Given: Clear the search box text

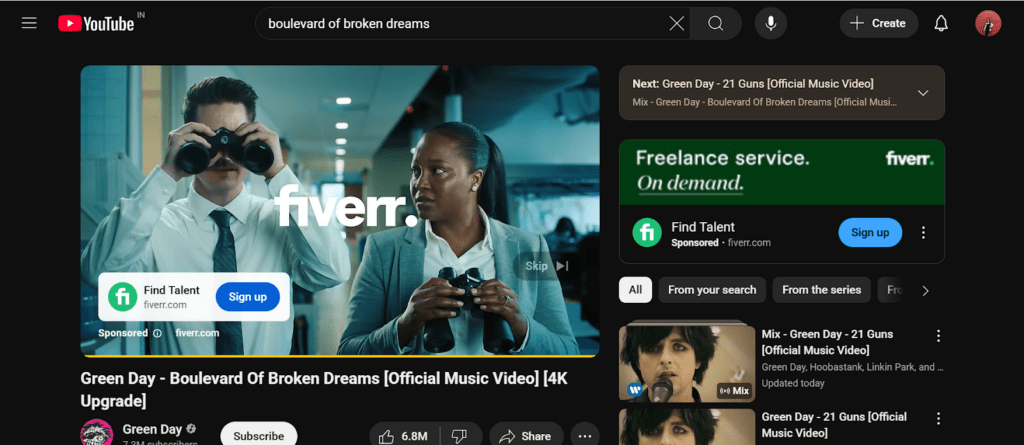Looking at the screenshot, I should coord(677,24).
